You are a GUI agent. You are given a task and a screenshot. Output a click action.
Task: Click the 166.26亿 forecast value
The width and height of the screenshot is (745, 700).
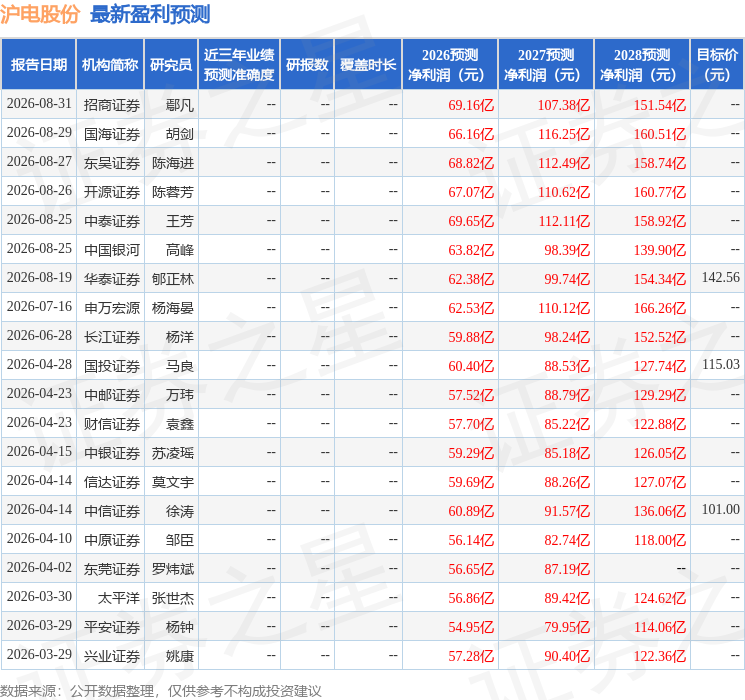tap(660, 308)
